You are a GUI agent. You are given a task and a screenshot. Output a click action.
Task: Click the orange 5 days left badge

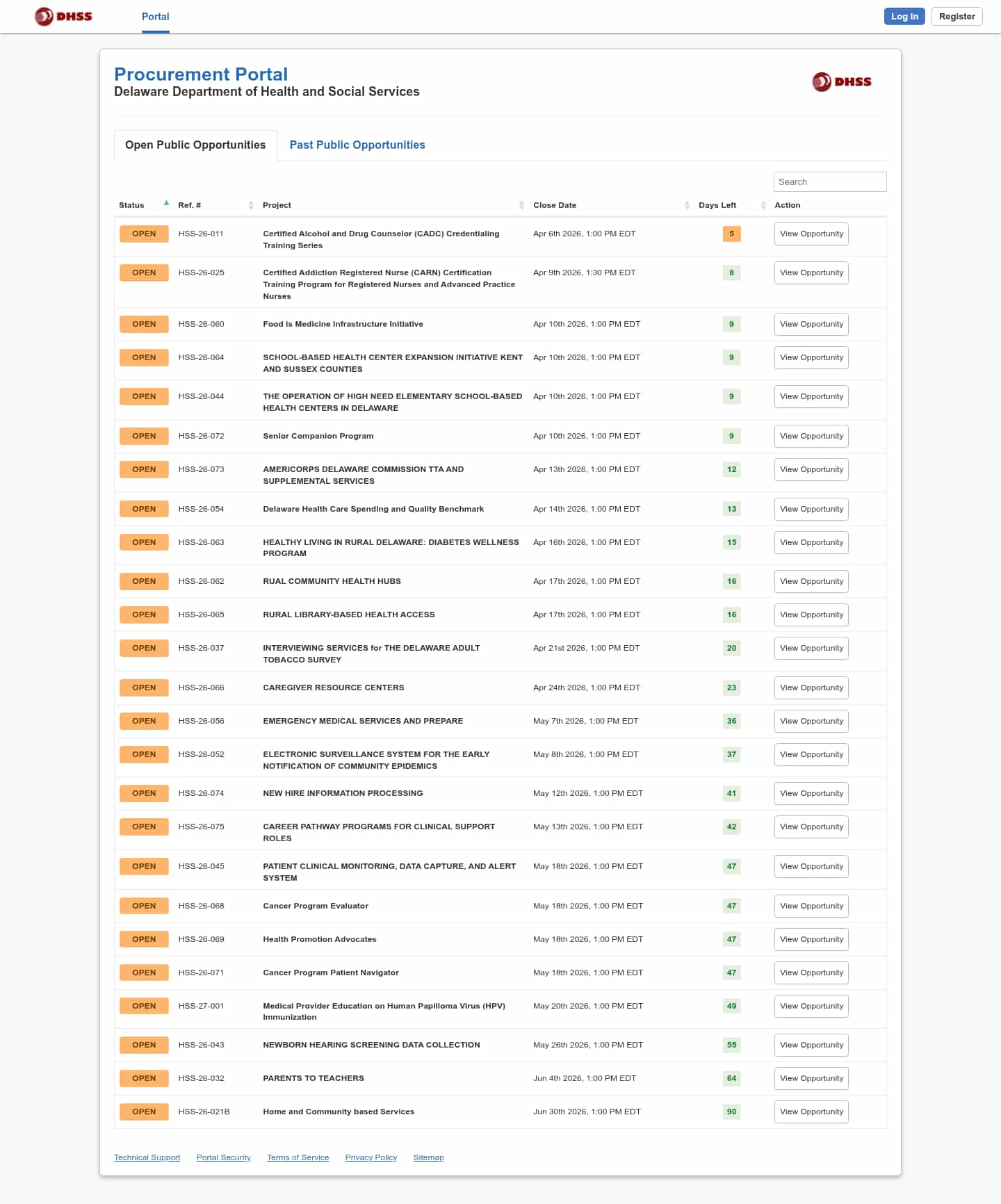[731, 234]
